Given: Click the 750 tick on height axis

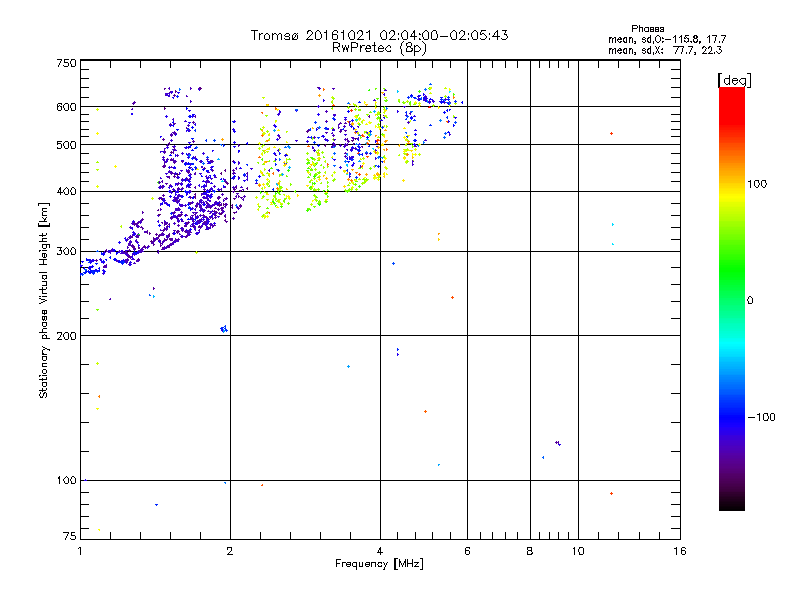Looking at the screenshot, I should point(66,63).
